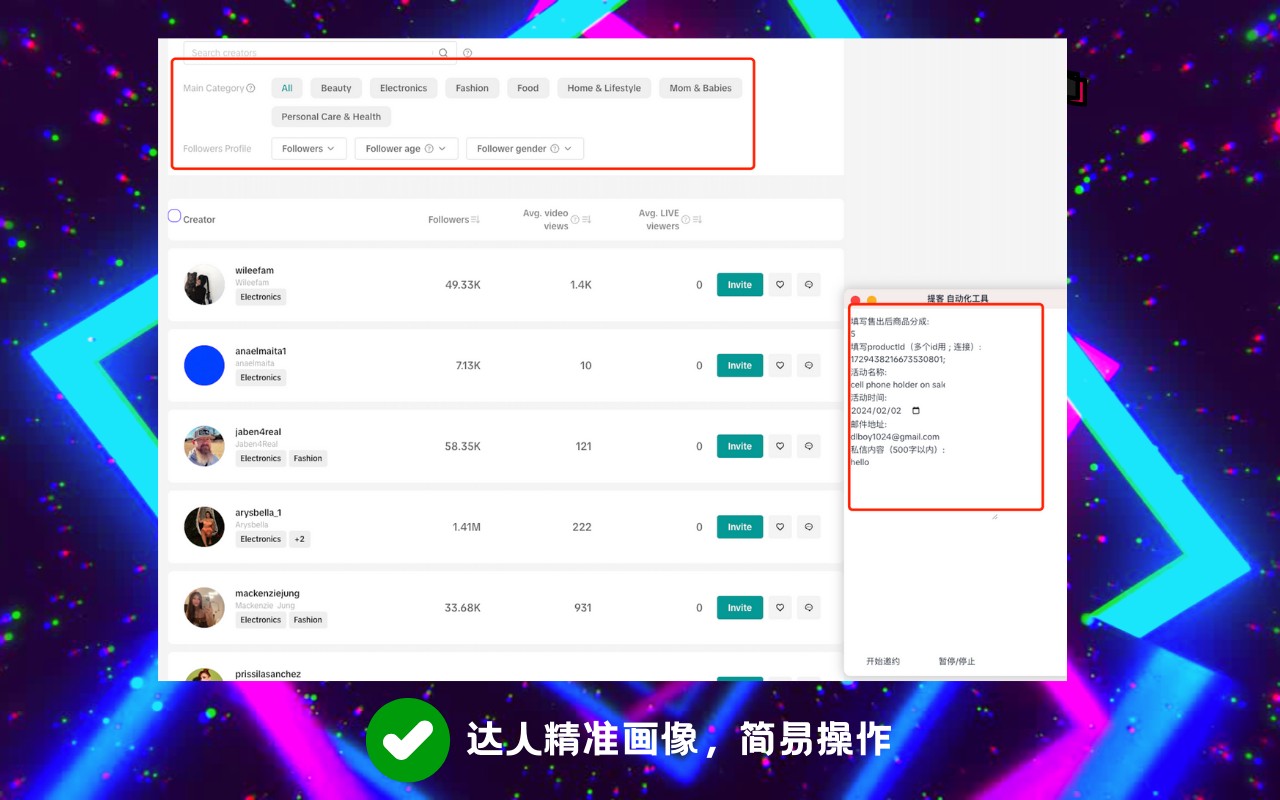Click the help icon inside Follower age
The width and height of the screenshot is (1280, 800).
click(x=429, y=149)
